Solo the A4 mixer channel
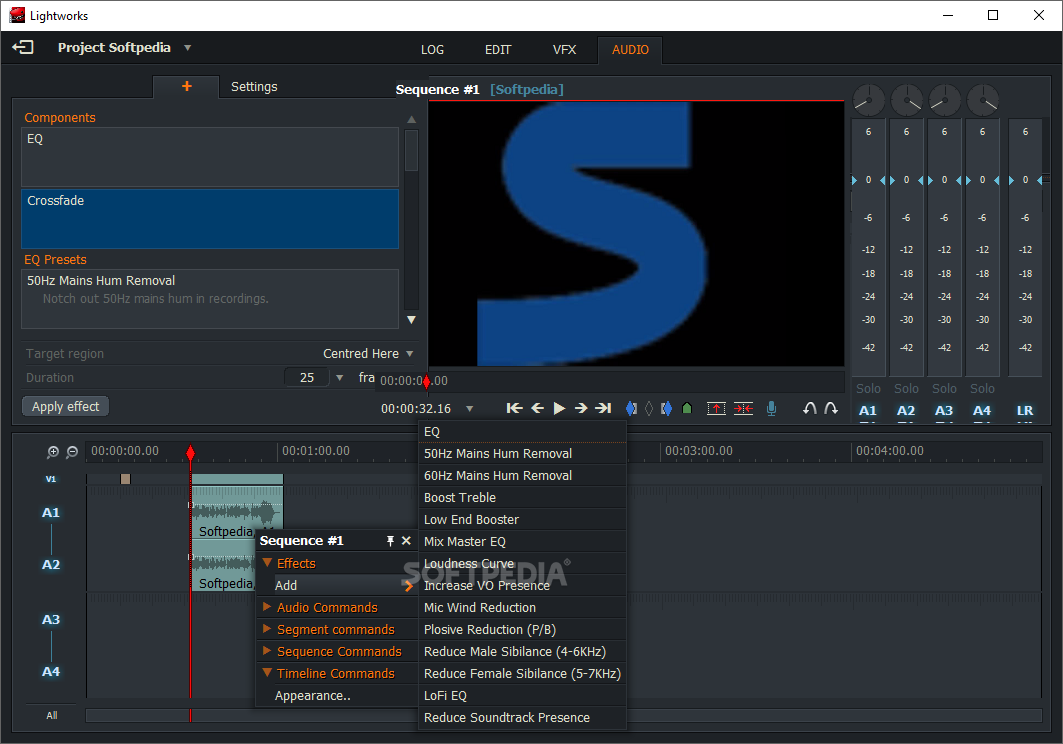 [982, 389]
